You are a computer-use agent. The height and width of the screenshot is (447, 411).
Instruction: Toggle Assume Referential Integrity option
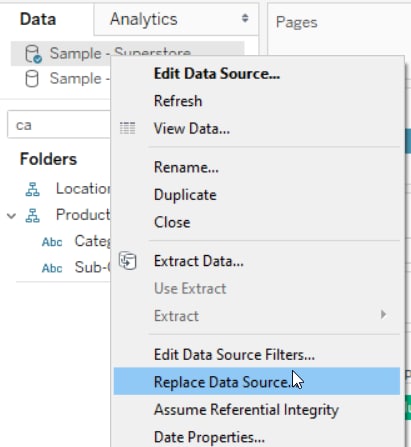coord(246,410)
